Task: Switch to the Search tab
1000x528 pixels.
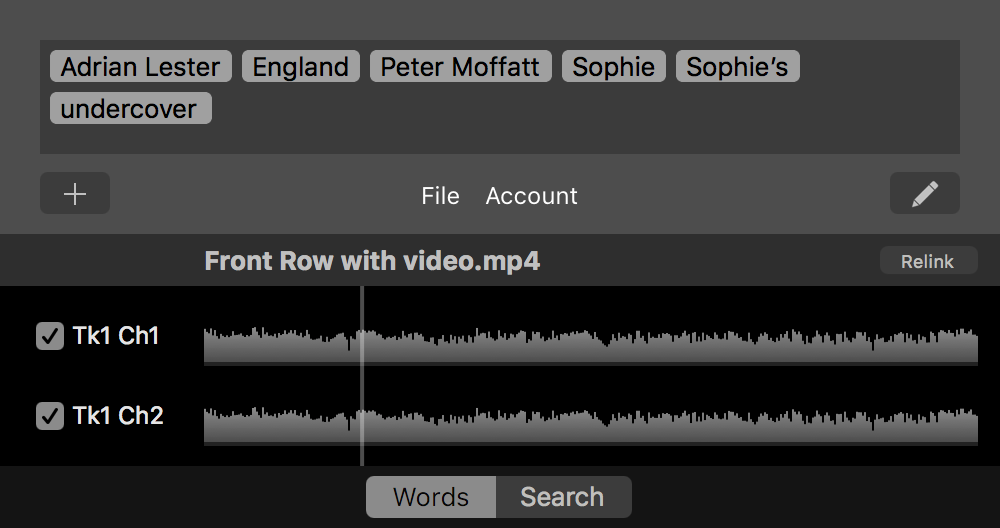Action: coord(562,497)
